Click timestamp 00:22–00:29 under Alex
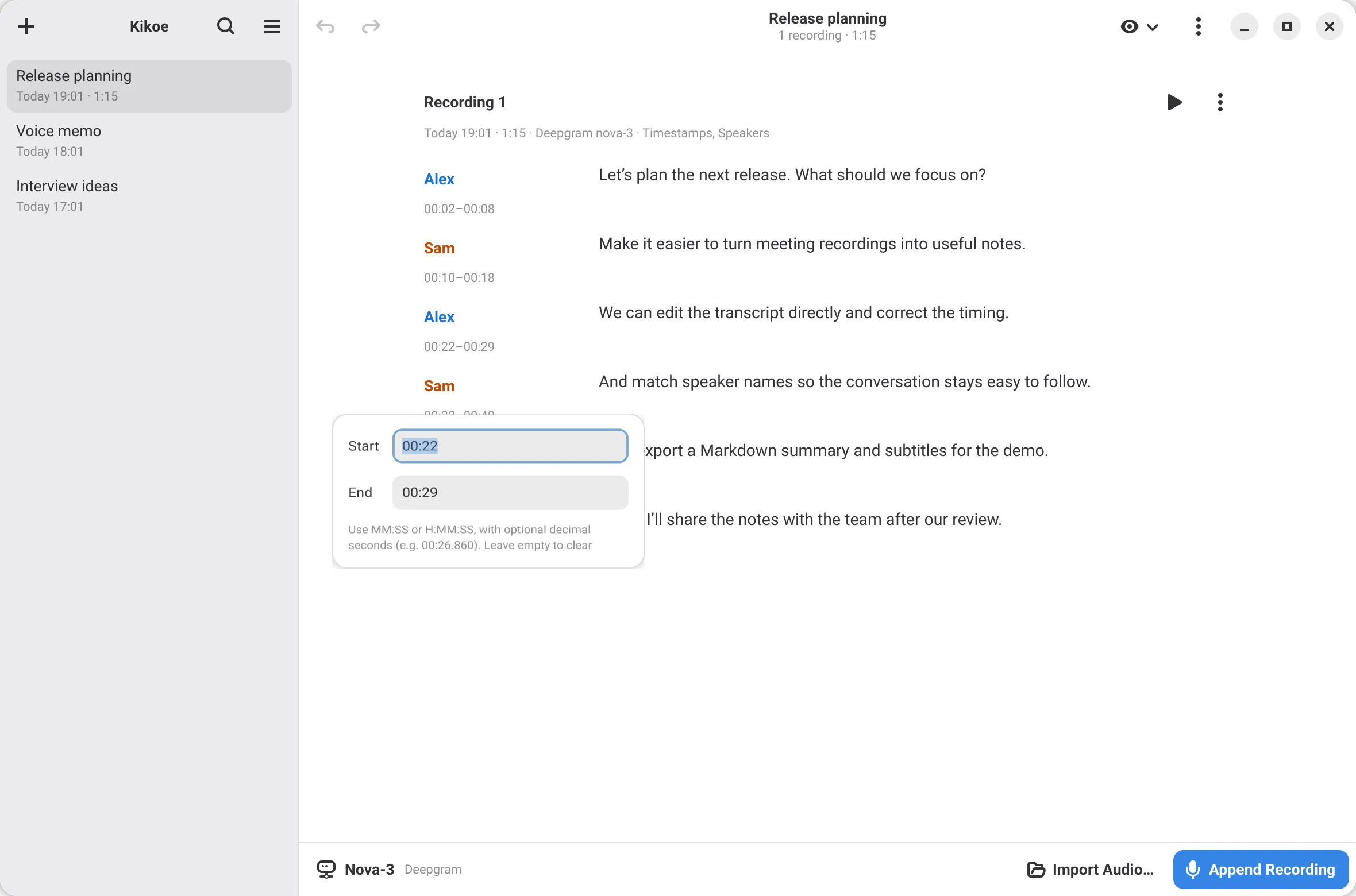The height and width of the screenshot is (896, 1356). pyautogui.click(x=459, y=346)
